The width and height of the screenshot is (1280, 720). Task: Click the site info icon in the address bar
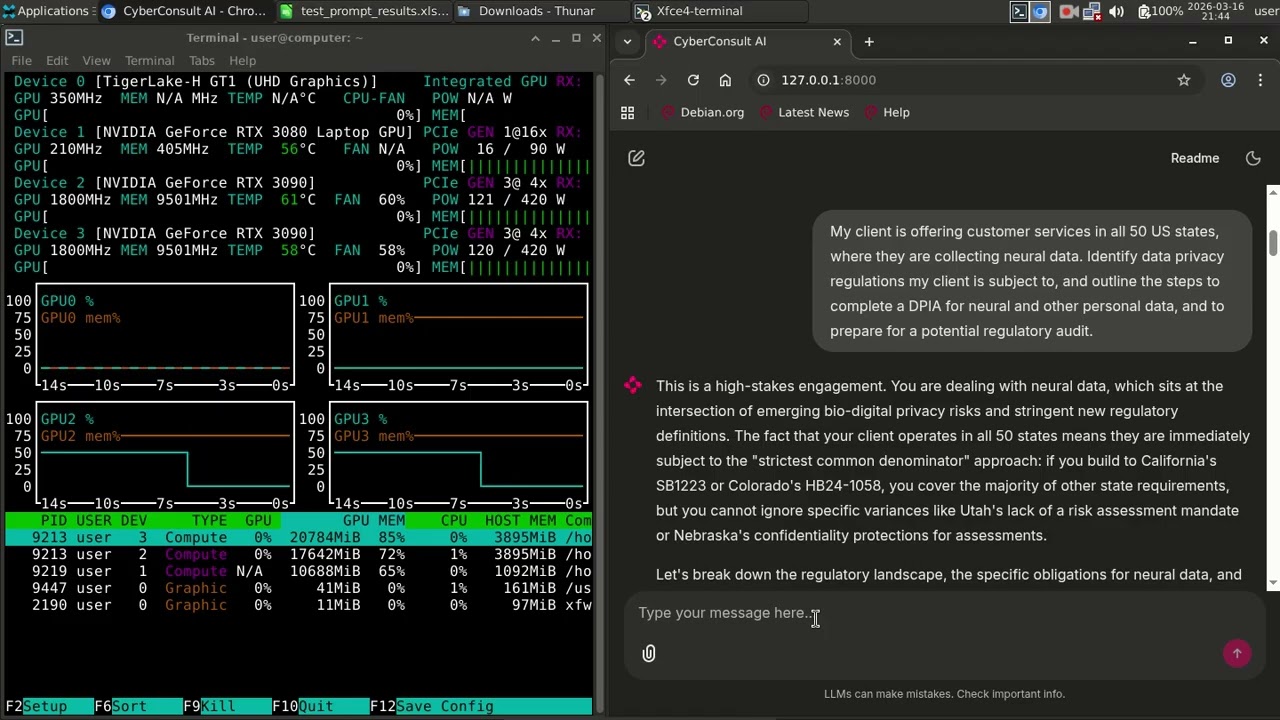click(x=763, y=80)
